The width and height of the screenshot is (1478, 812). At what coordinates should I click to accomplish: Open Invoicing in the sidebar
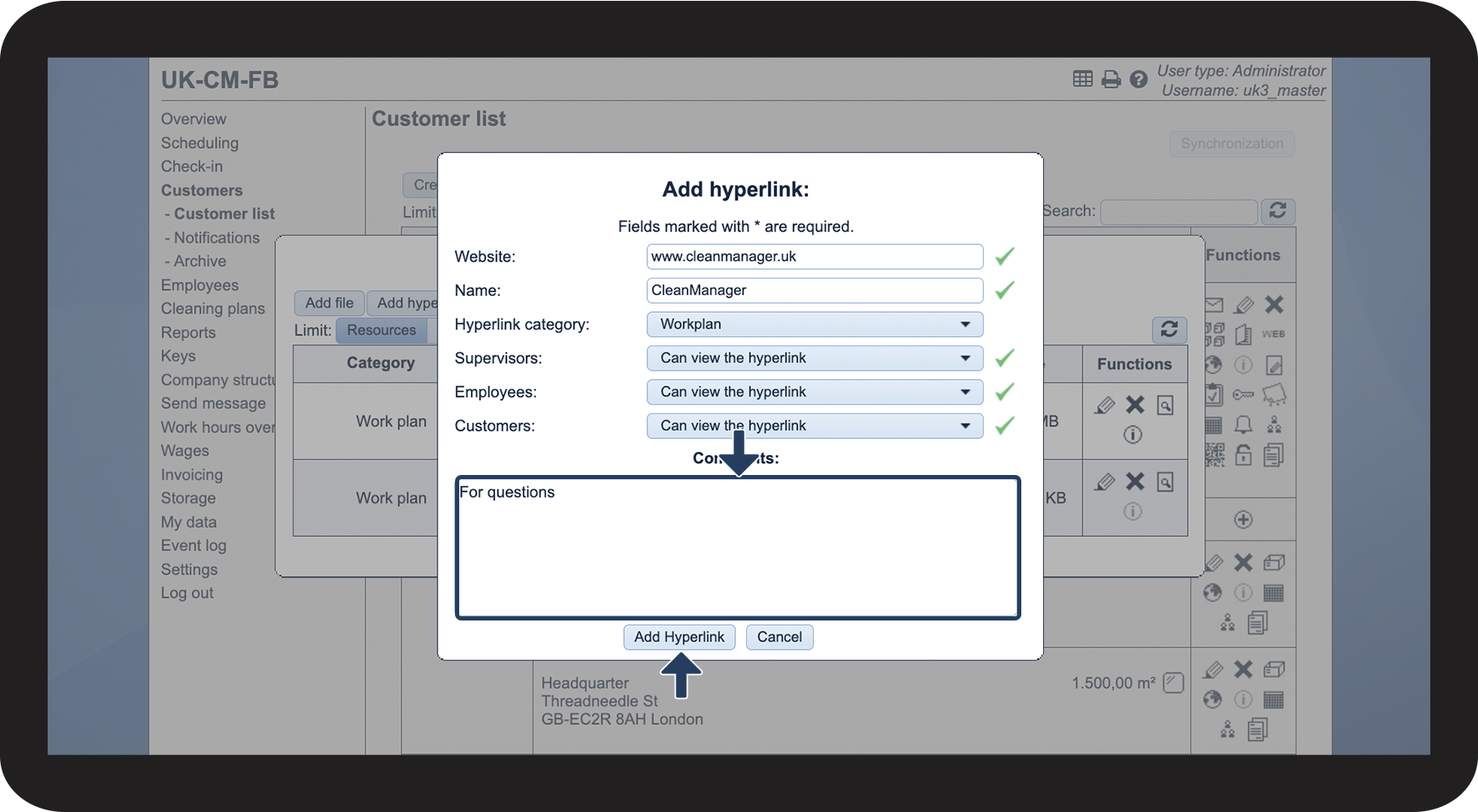pyautogui.click(x=192, y=475)
